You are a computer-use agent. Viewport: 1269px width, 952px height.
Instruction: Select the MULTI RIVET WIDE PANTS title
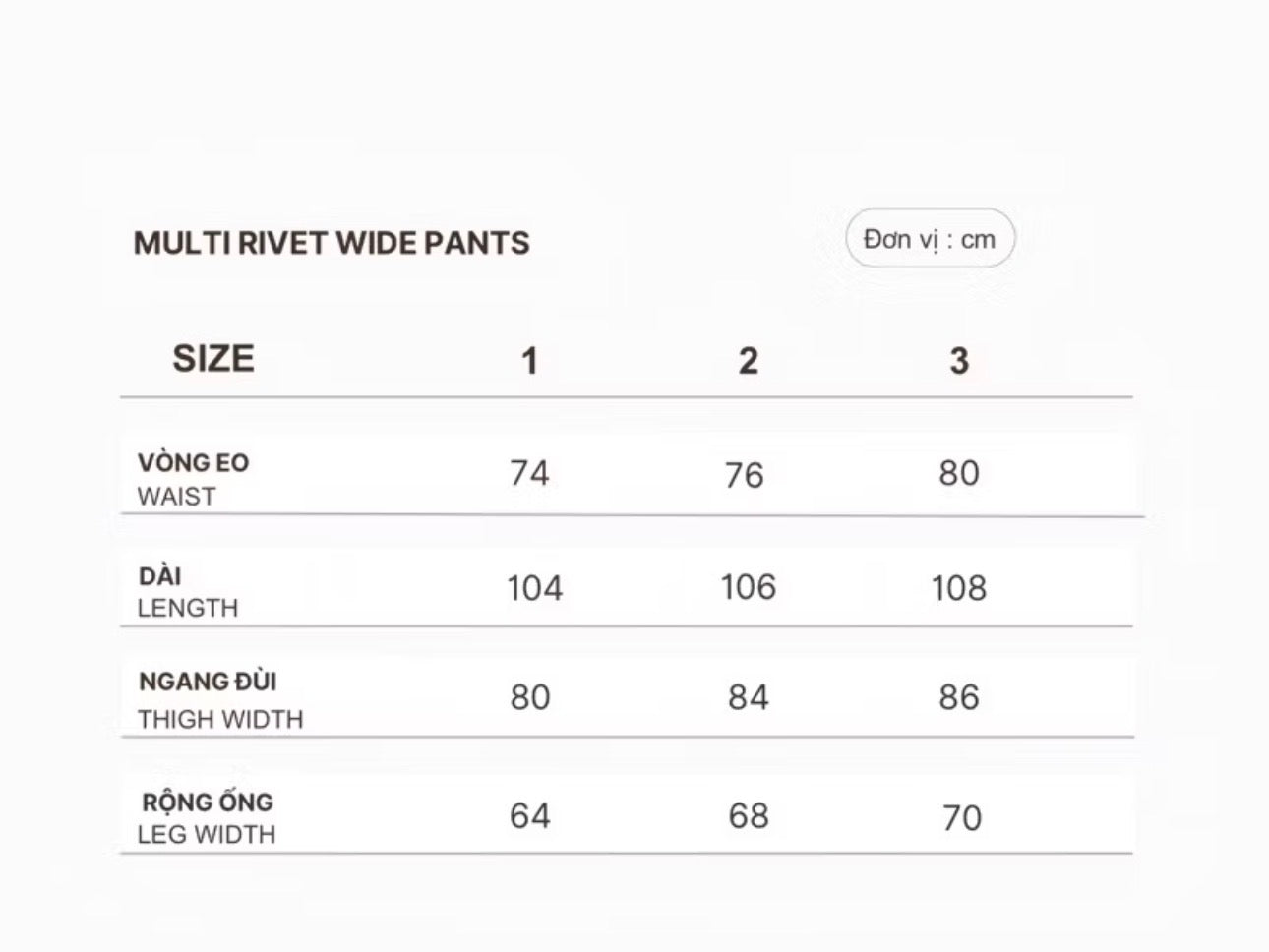pyautogui.click(x=332, y=243)
